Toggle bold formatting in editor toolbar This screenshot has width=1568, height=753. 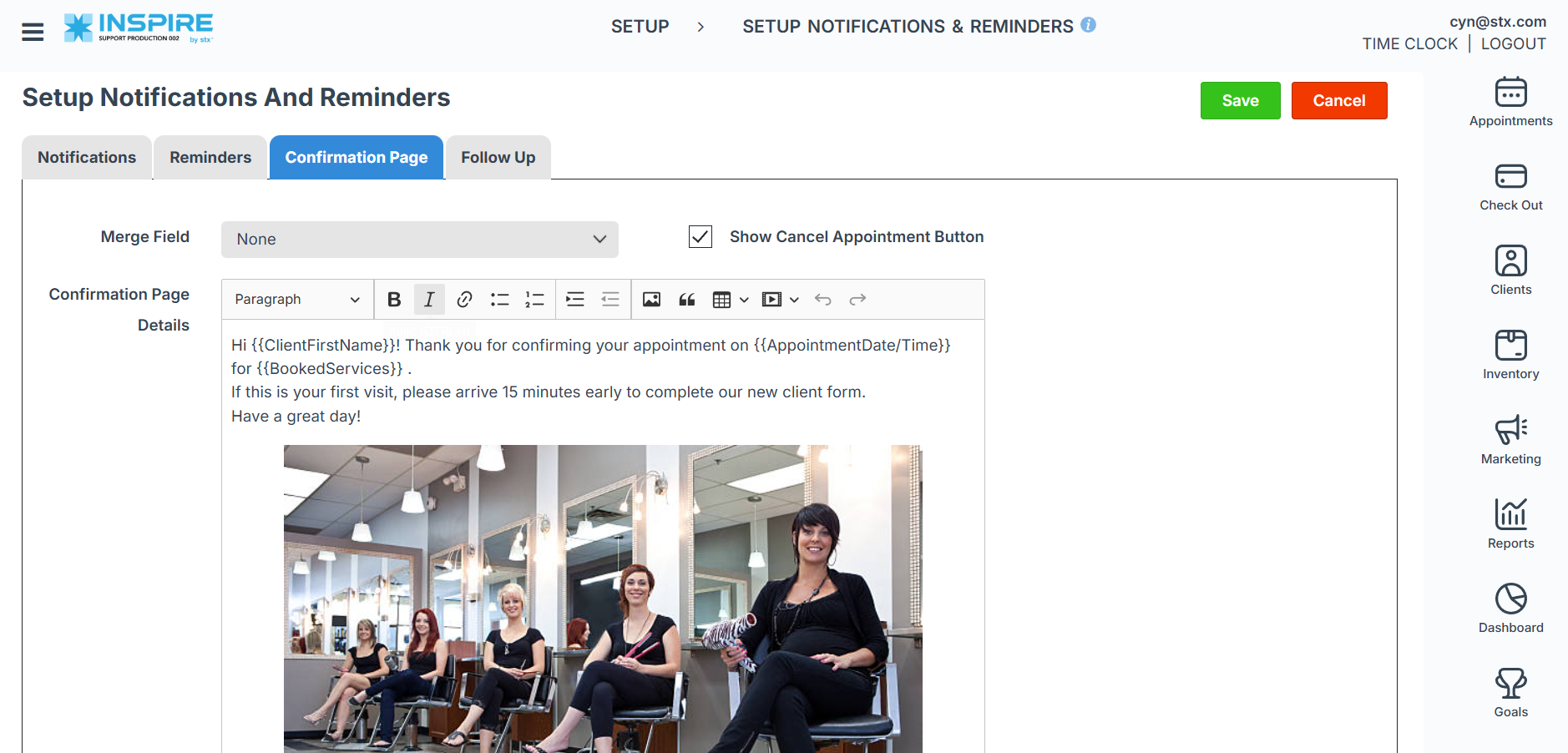(x=394, y=300)
